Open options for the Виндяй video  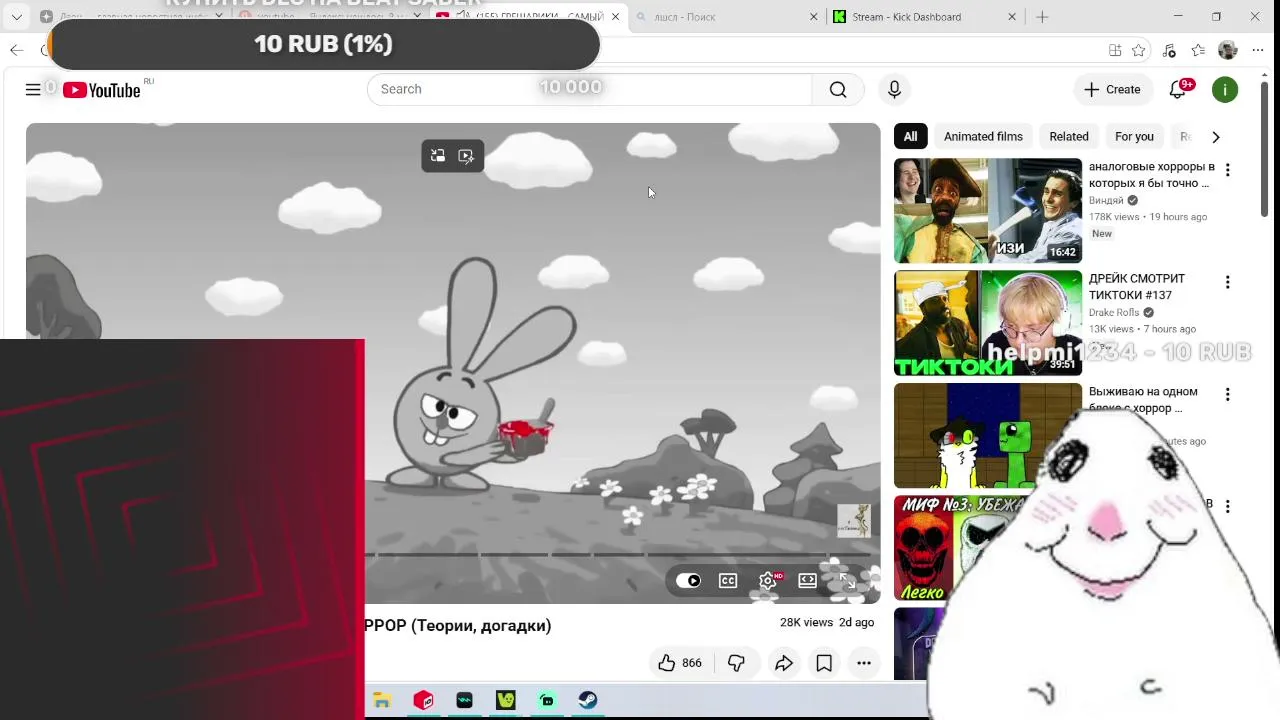coord(1228,170)
